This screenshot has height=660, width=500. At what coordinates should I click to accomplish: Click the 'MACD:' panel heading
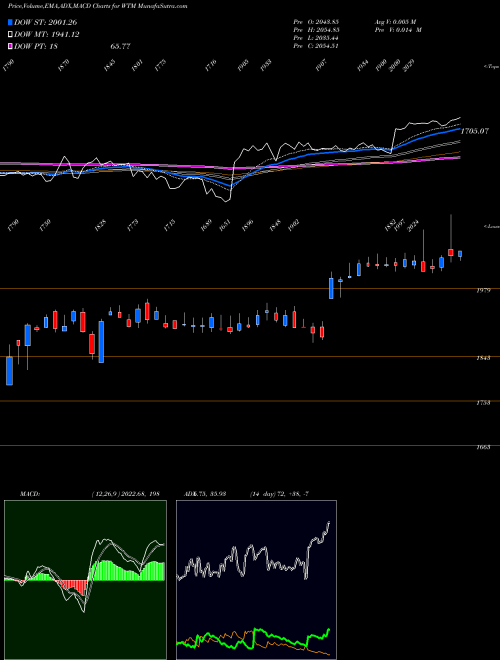coord(30,494)
